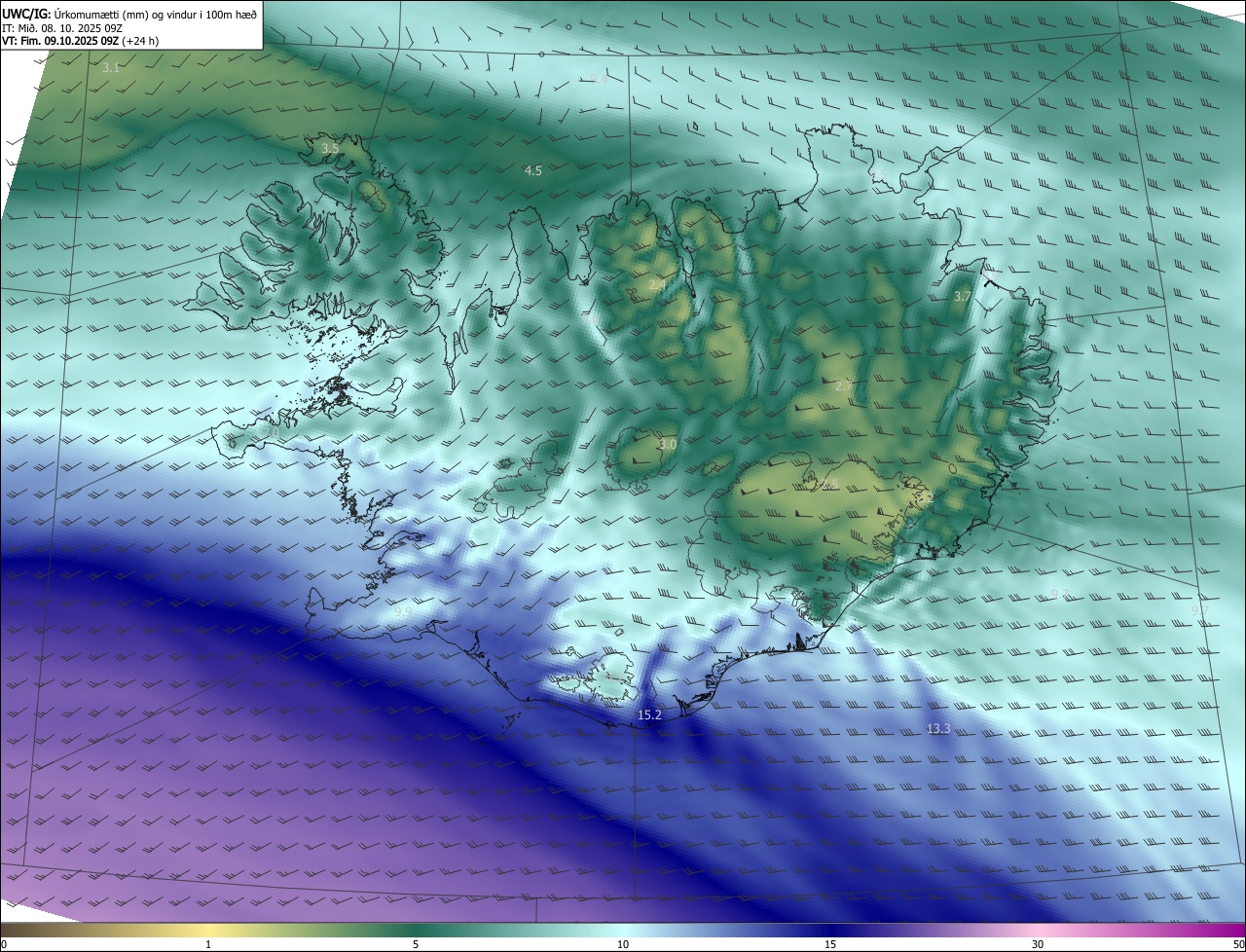
Task: Click the color scale label '1'
Action: (x=208, y=944)
